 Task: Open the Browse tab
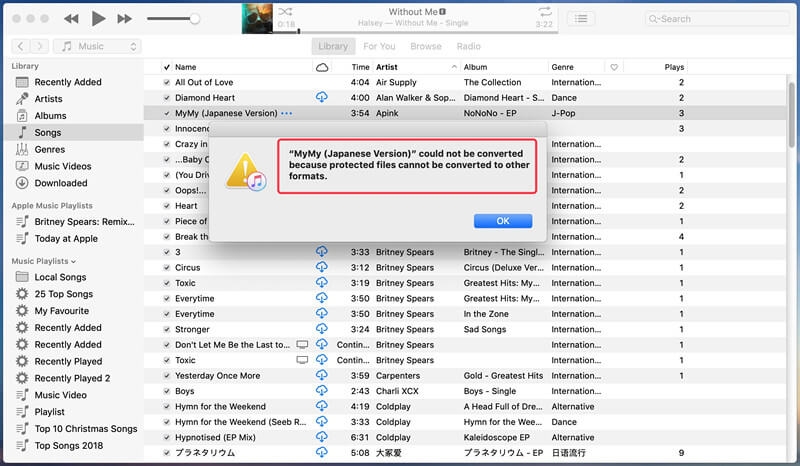[425, 46]
